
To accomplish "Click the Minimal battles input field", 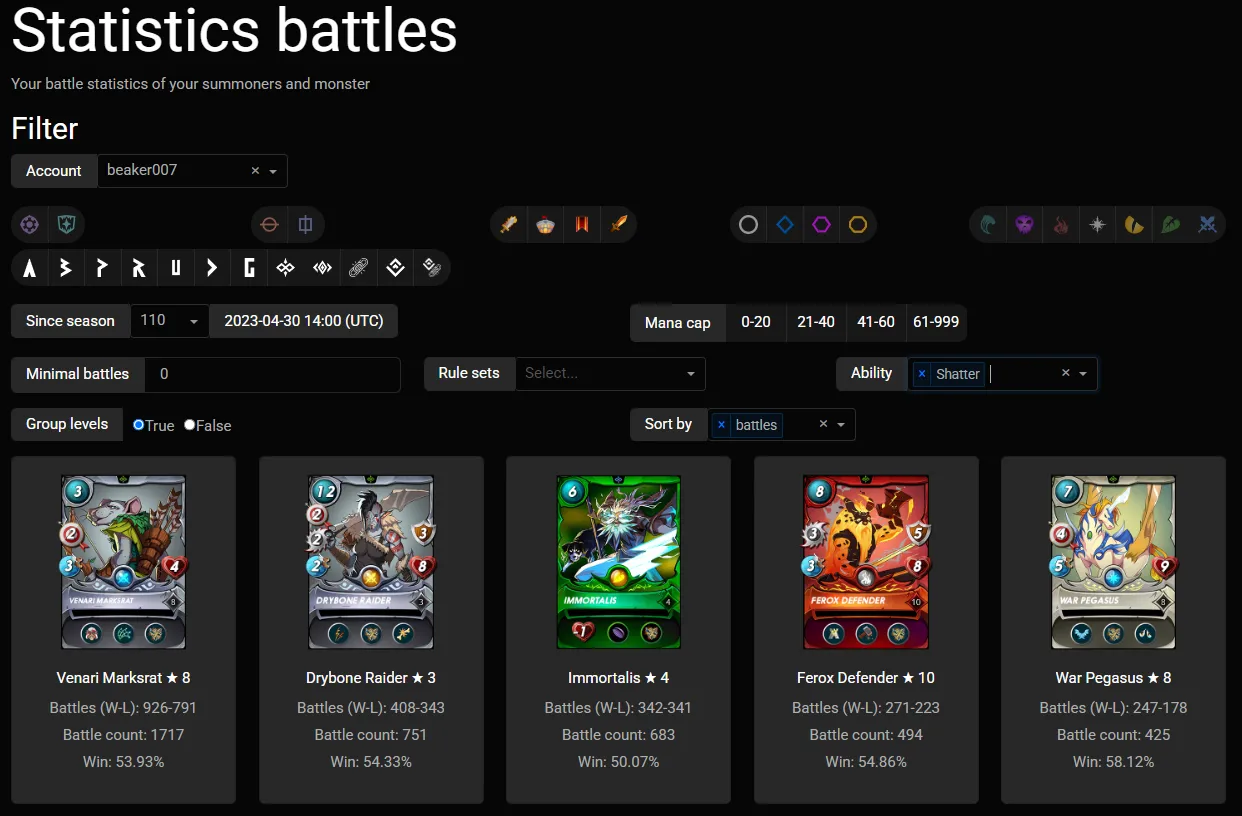I will pos(272,374).
